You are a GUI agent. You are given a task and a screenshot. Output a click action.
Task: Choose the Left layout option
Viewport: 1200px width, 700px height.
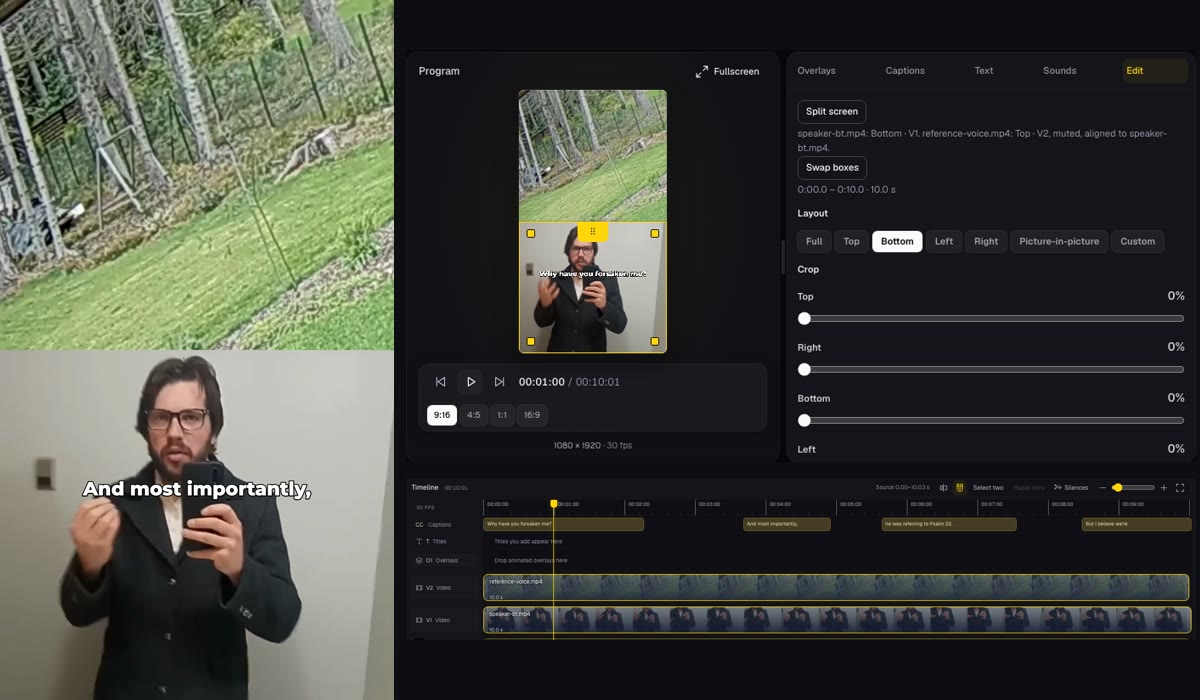tap(944, 241)
